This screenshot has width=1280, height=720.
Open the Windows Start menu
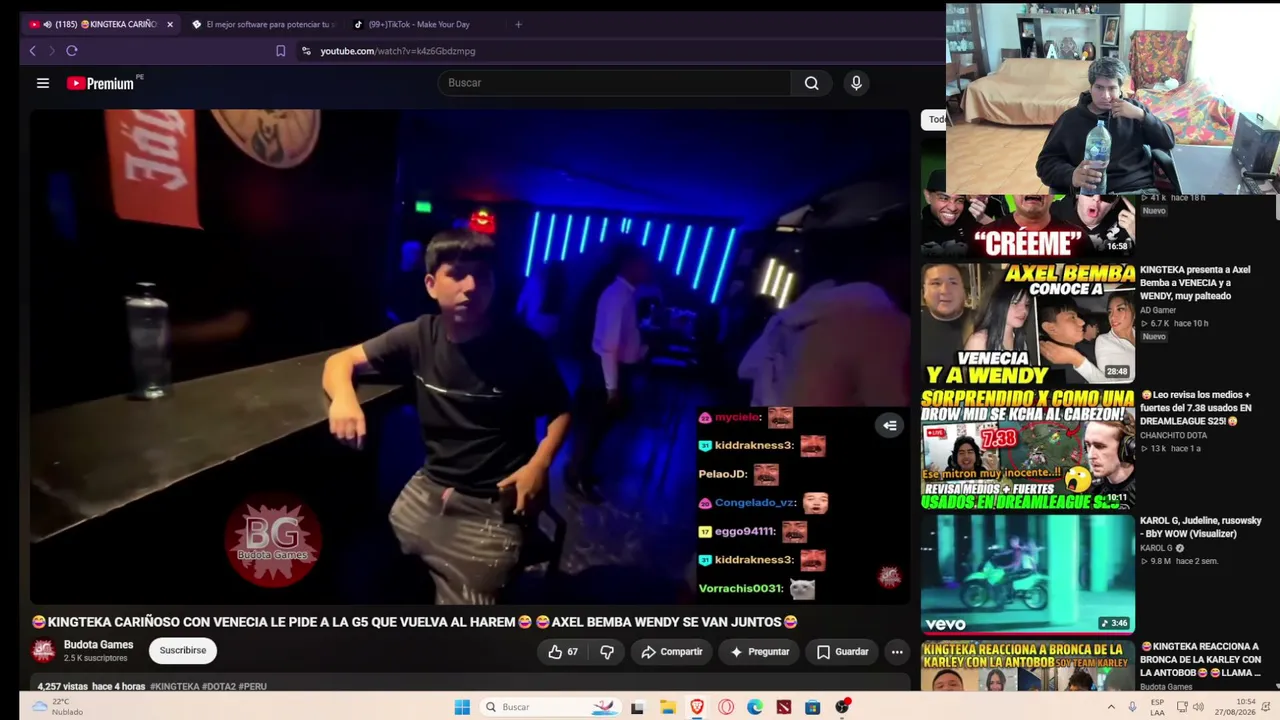point(462,707)
